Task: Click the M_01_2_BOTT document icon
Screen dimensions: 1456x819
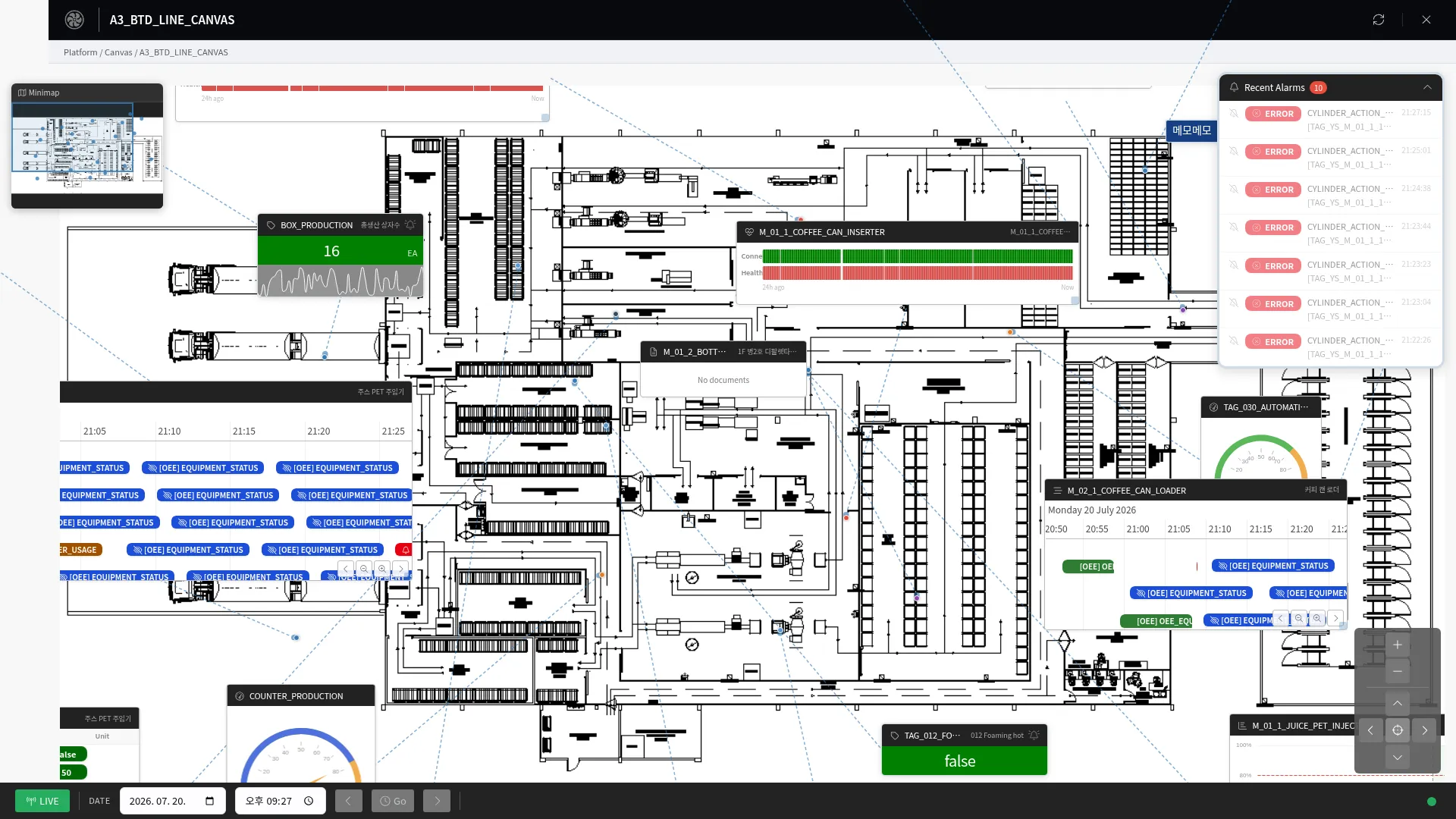Action: point(653,352)
